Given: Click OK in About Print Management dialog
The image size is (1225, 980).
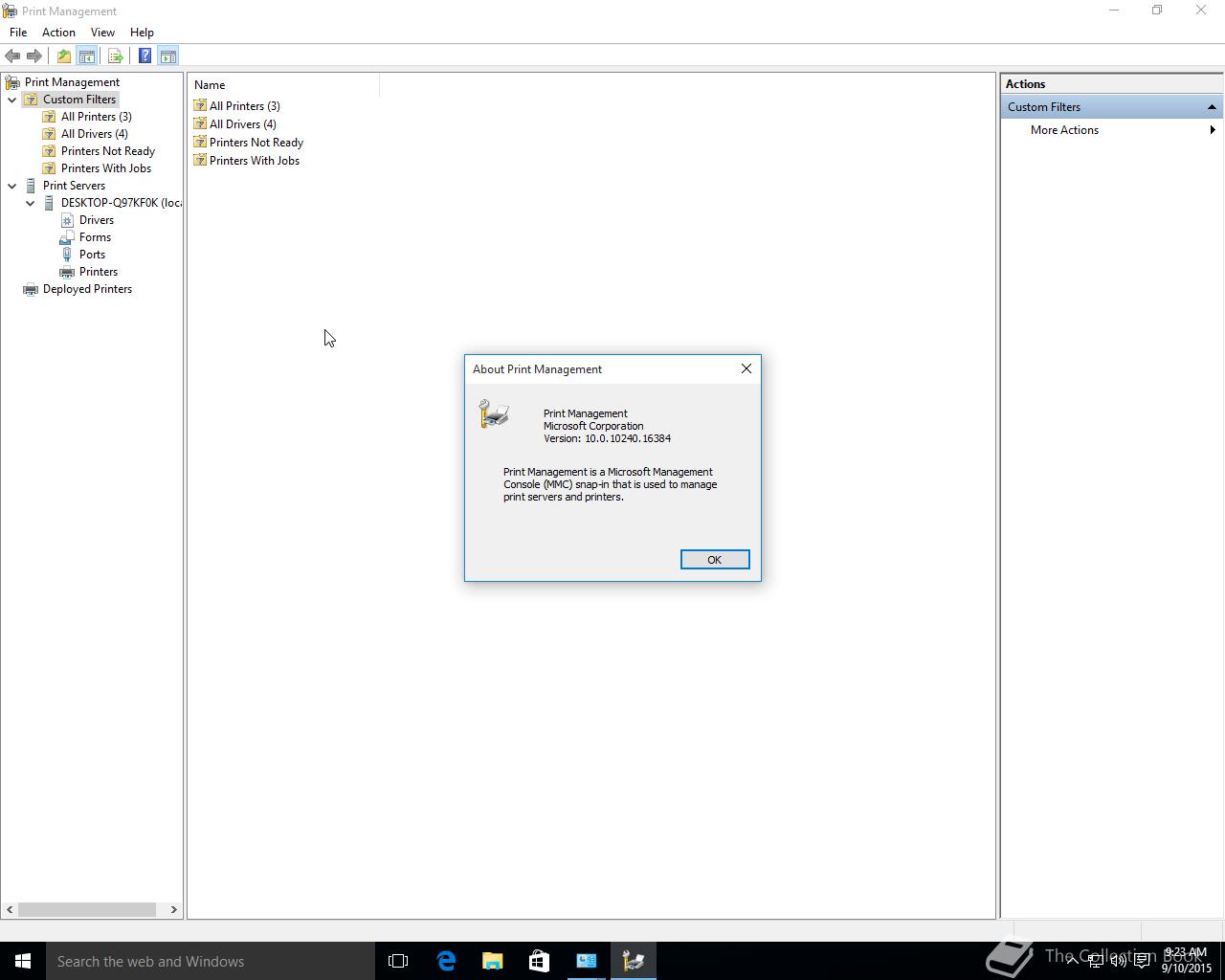Looking at the screenshot, I should click(715, 560).
